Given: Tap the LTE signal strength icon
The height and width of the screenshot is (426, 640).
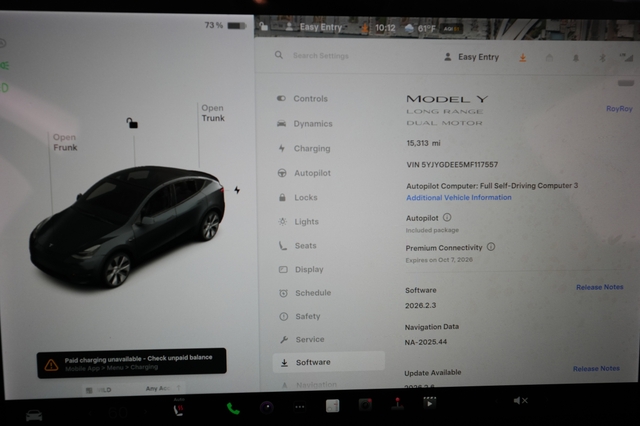Looking at the screenshot, I should 626,58.
